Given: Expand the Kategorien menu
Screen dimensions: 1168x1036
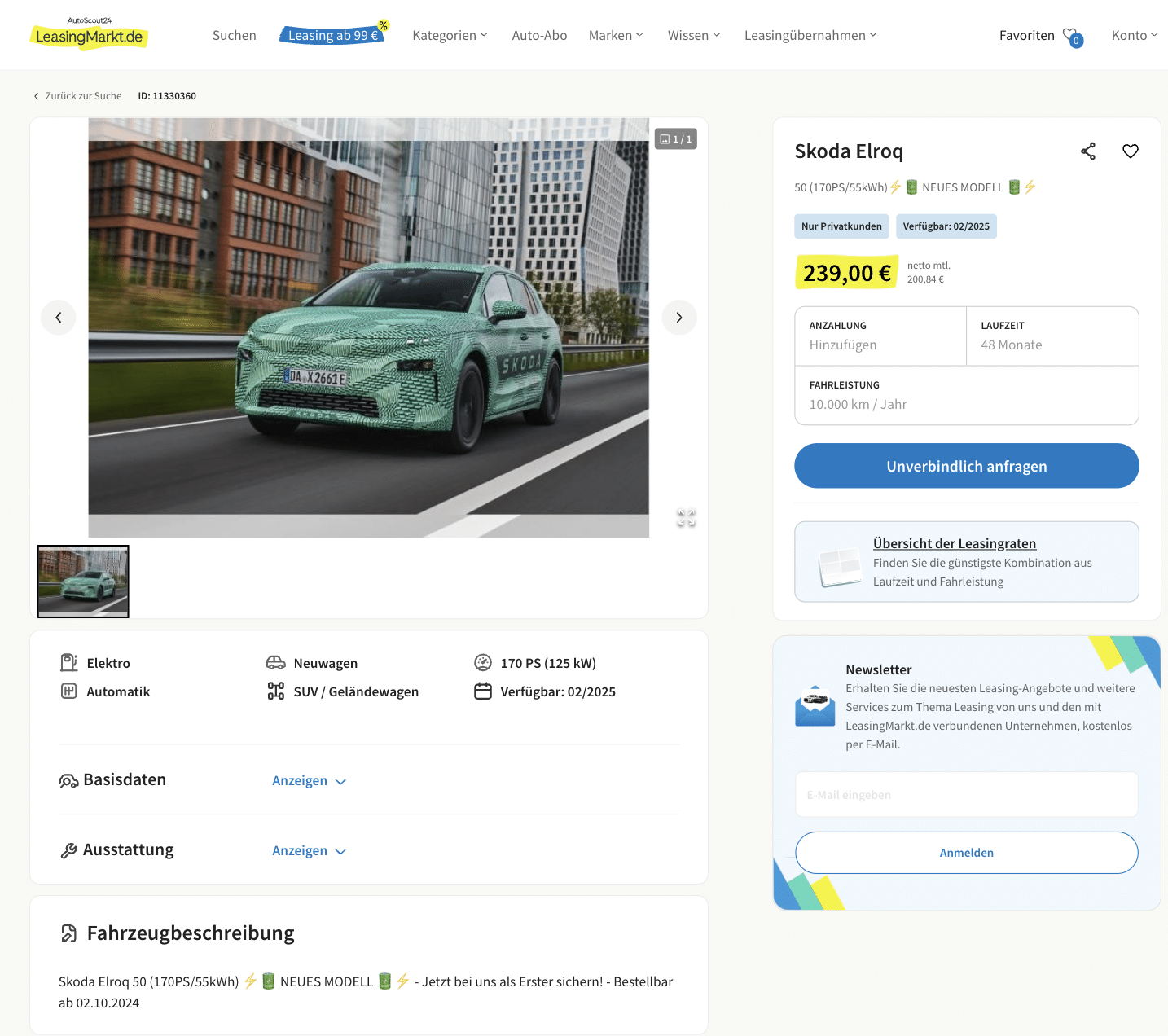Looking at the screenshot, I should 450,36.
